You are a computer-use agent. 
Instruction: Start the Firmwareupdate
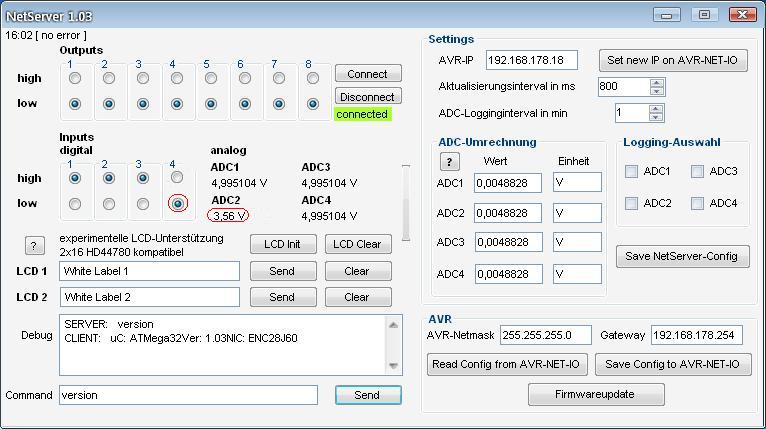[595, 394]
